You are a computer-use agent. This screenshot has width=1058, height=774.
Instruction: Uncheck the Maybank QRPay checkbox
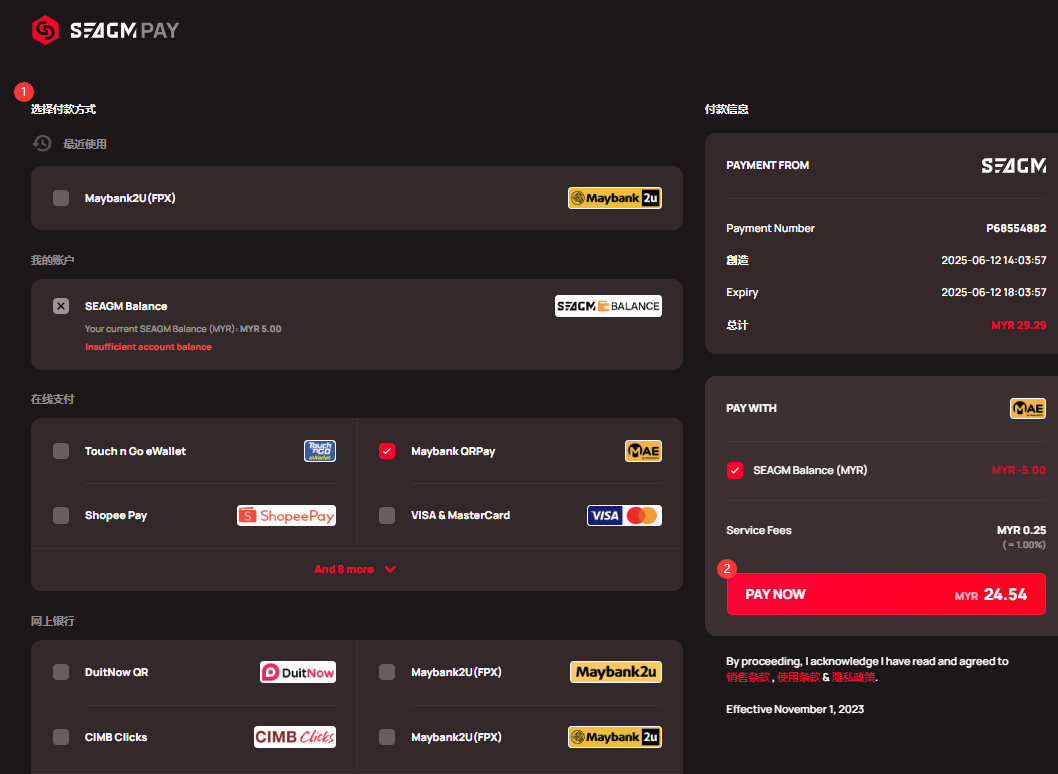pos(387,451)
